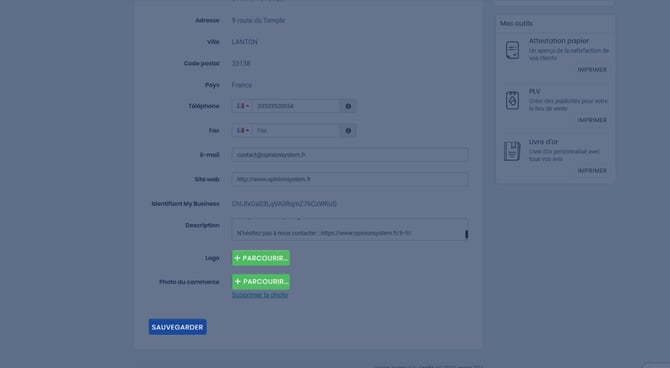
Task: Click the Téléphone info icon
Action: [348, 106]
